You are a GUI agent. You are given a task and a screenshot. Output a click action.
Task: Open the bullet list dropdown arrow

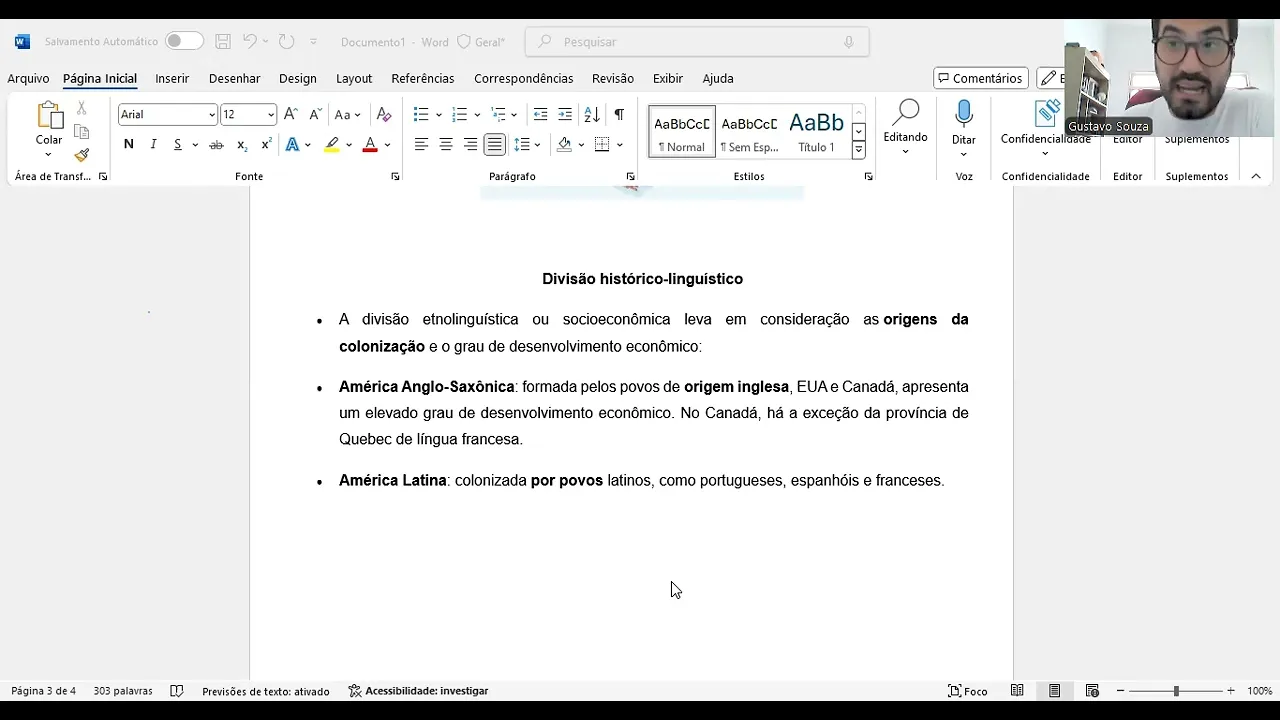click(438, 115)
